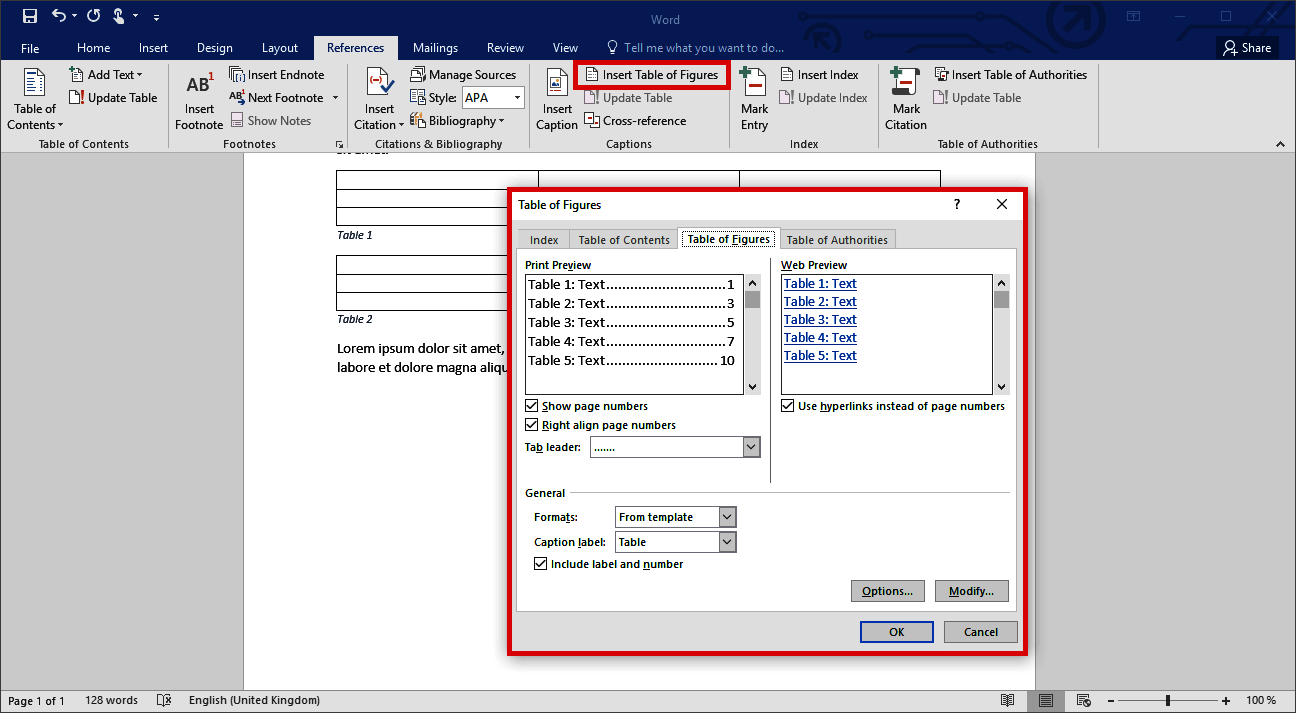Switch to the Index tab
1296x713 pixels.
(543, 239)
